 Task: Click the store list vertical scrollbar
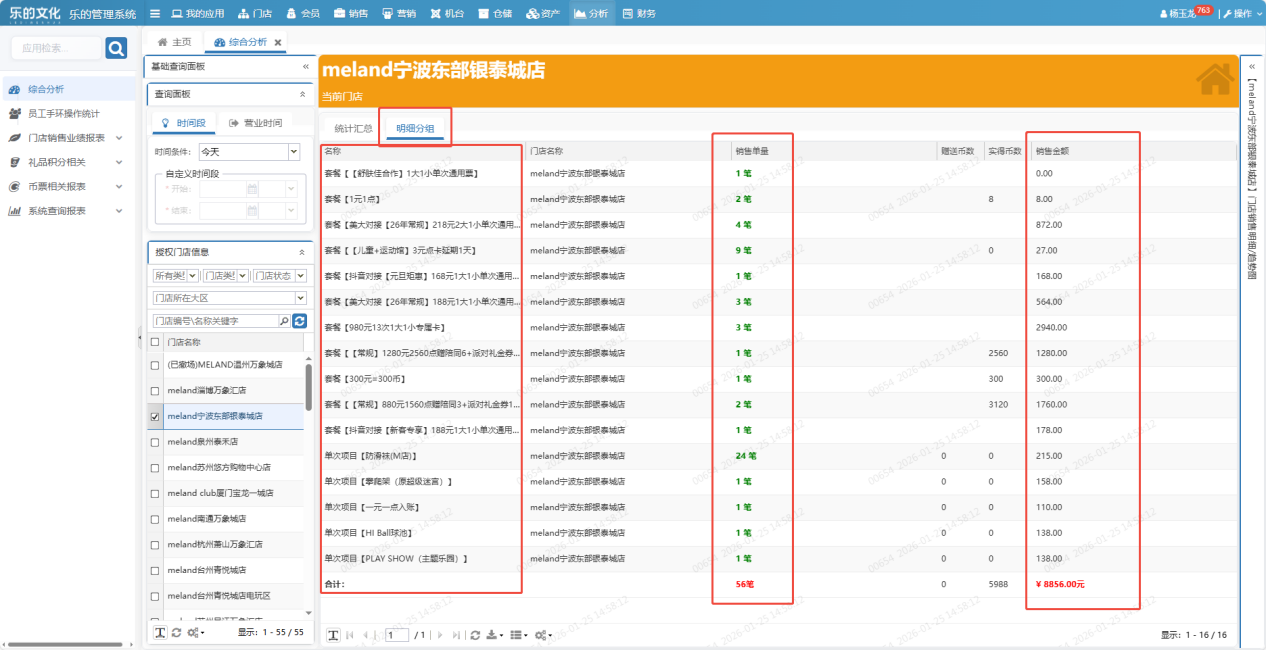[308, 387]
